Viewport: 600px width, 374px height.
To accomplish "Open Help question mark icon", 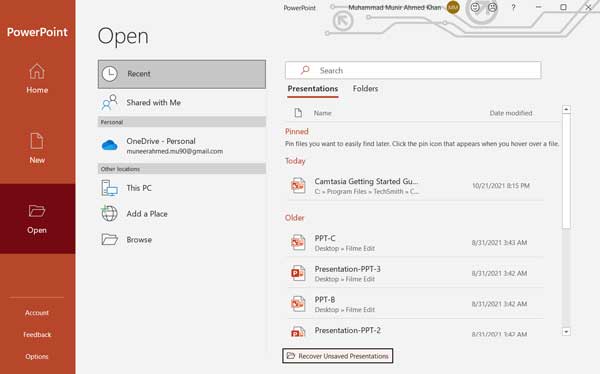I will [513, 7].
